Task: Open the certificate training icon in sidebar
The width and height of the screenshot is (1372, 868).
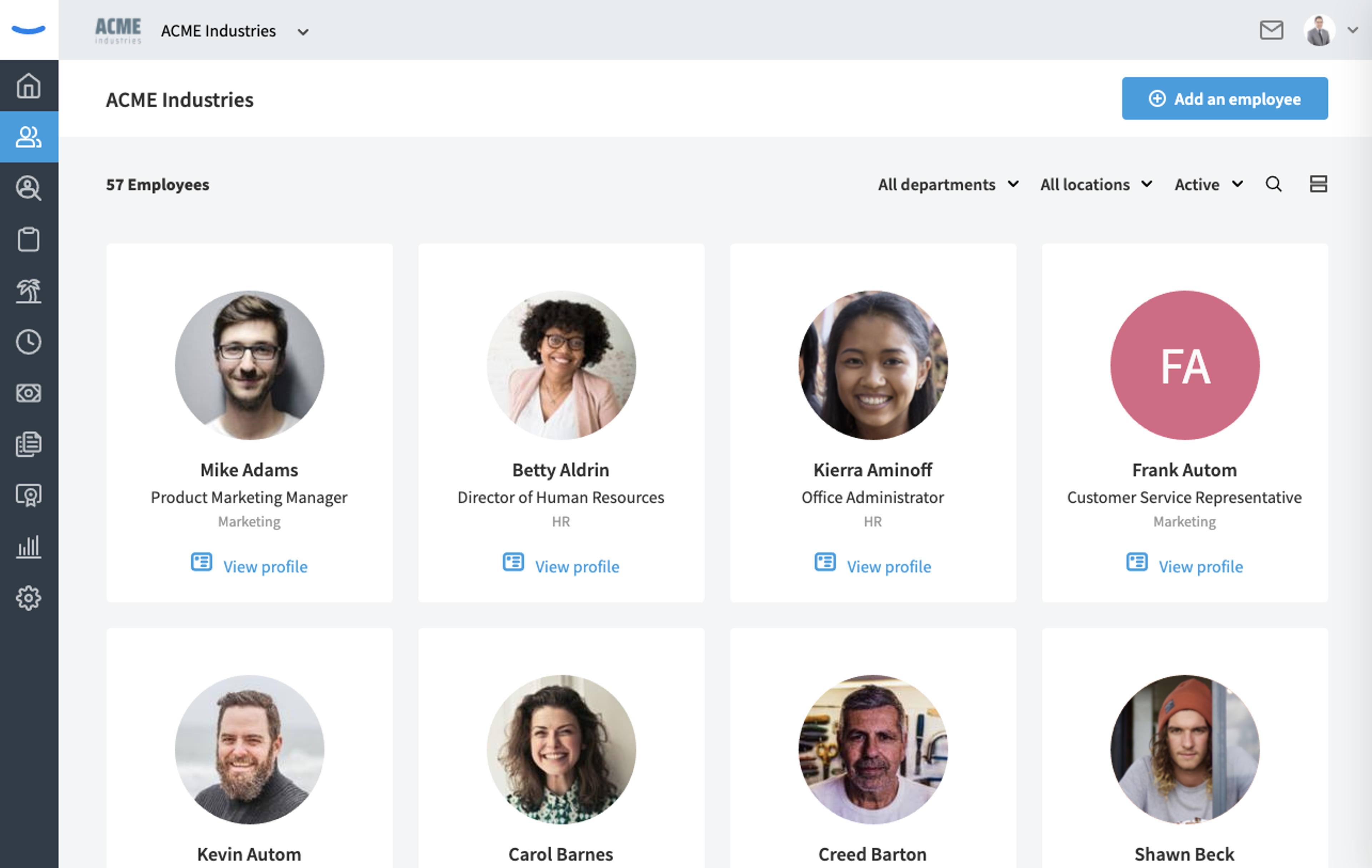Action: click(29, 495)
